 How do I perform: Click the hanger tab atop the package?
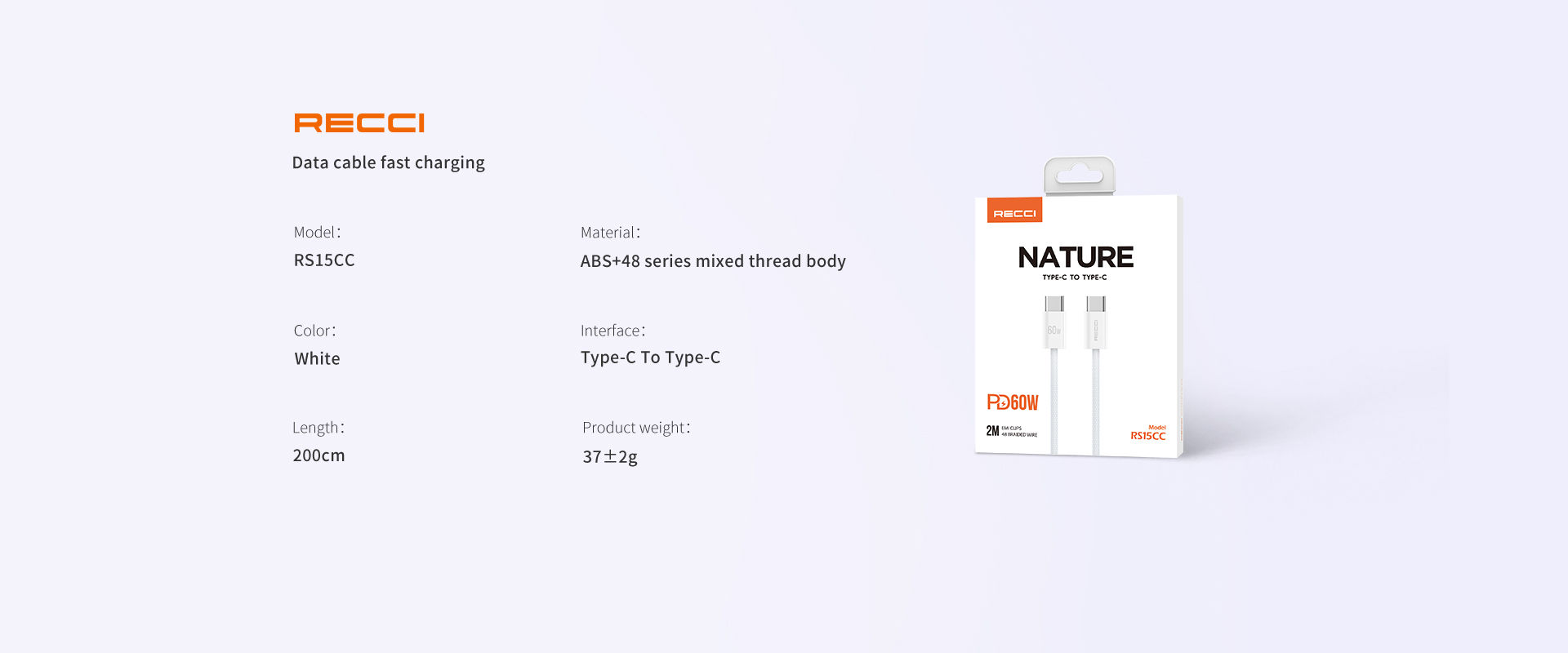pyautogui.click(x=1079, y=175)
